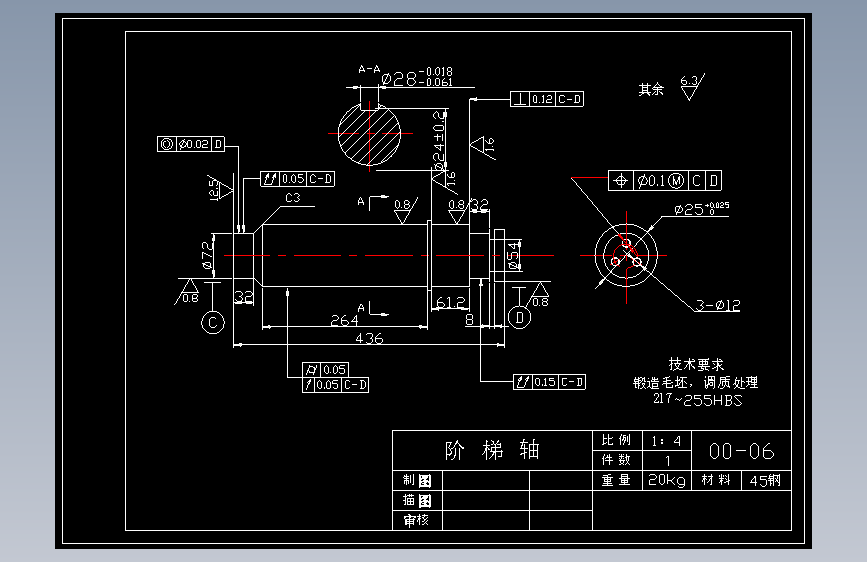
Task: Select the concentricity Ø0.02 D tolerance frame
Action: coord(191,144)
